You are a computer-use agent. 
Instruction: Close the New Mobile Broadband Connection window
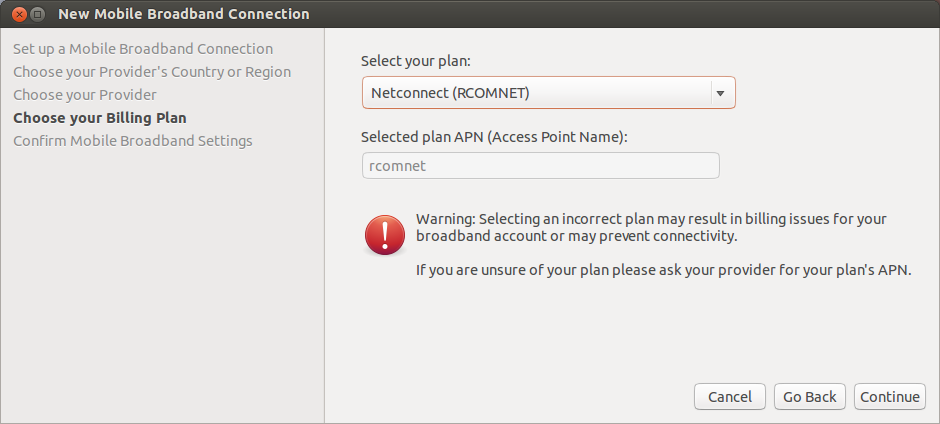[x=20, y=13]
